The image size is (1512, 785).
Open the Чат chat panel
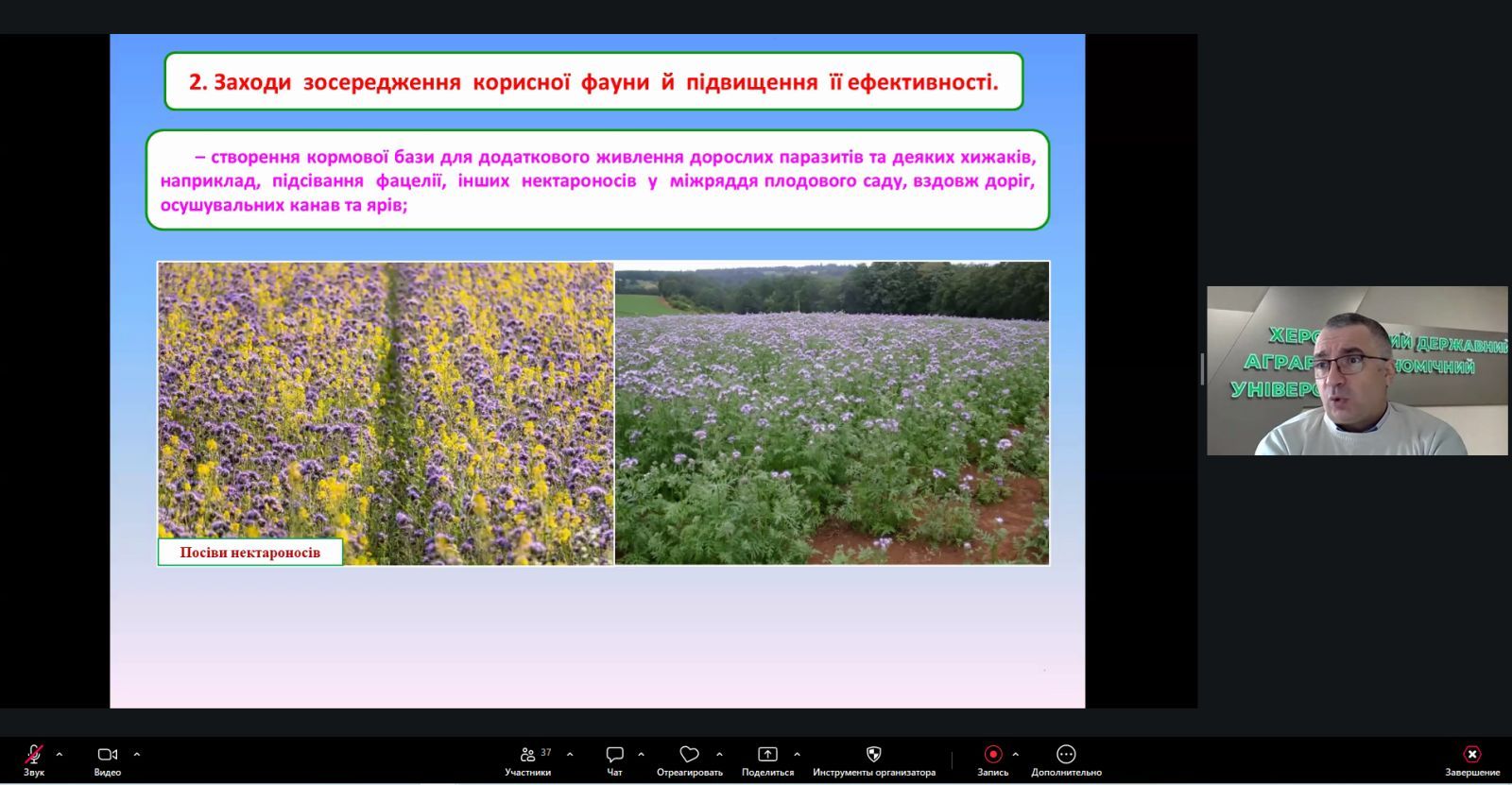coord(614,755)
